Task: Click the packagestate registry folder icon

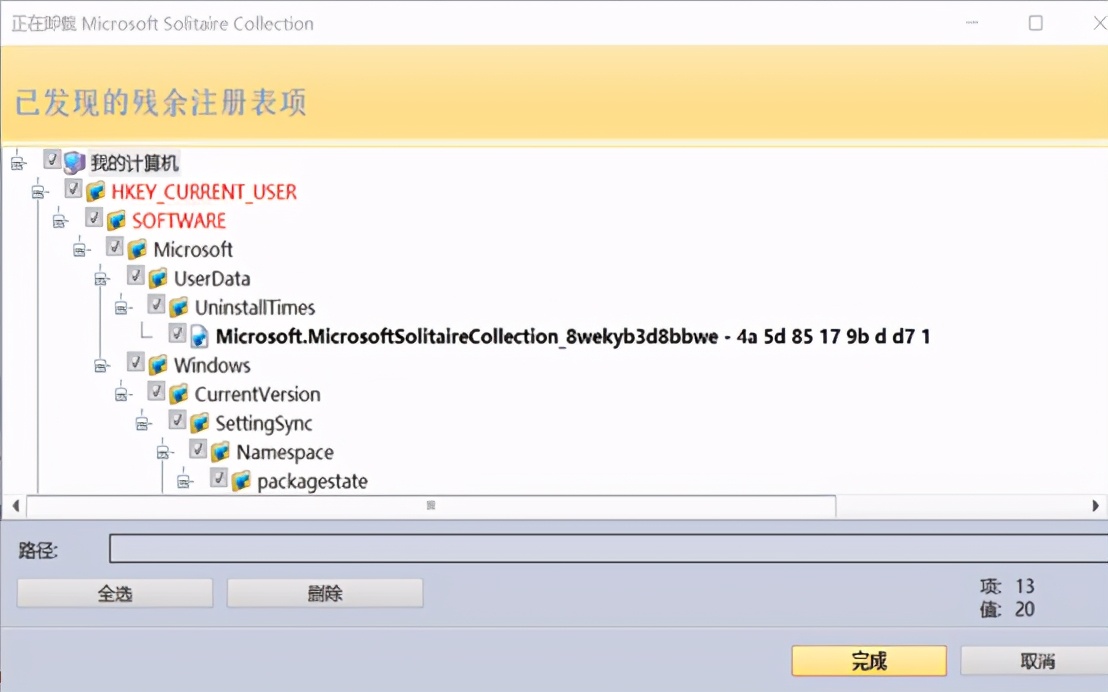Action: point(242,481)
